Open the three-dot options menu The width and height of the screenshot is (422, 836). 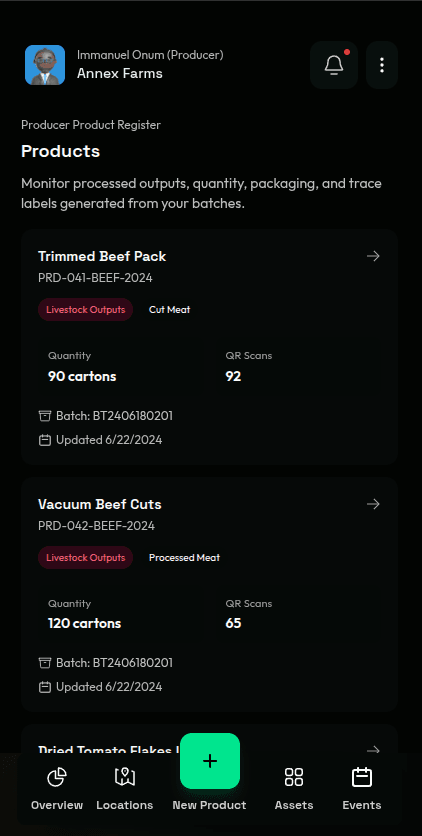coord(382,65)
